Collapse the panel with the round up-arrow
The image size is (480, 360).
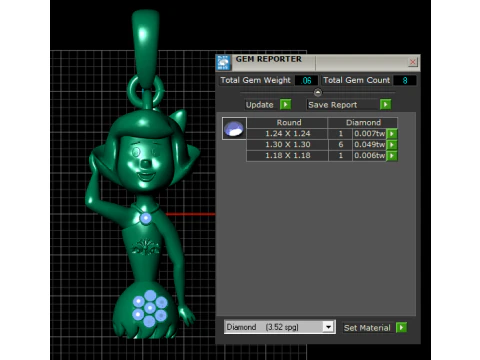click(x=318, y=92)
